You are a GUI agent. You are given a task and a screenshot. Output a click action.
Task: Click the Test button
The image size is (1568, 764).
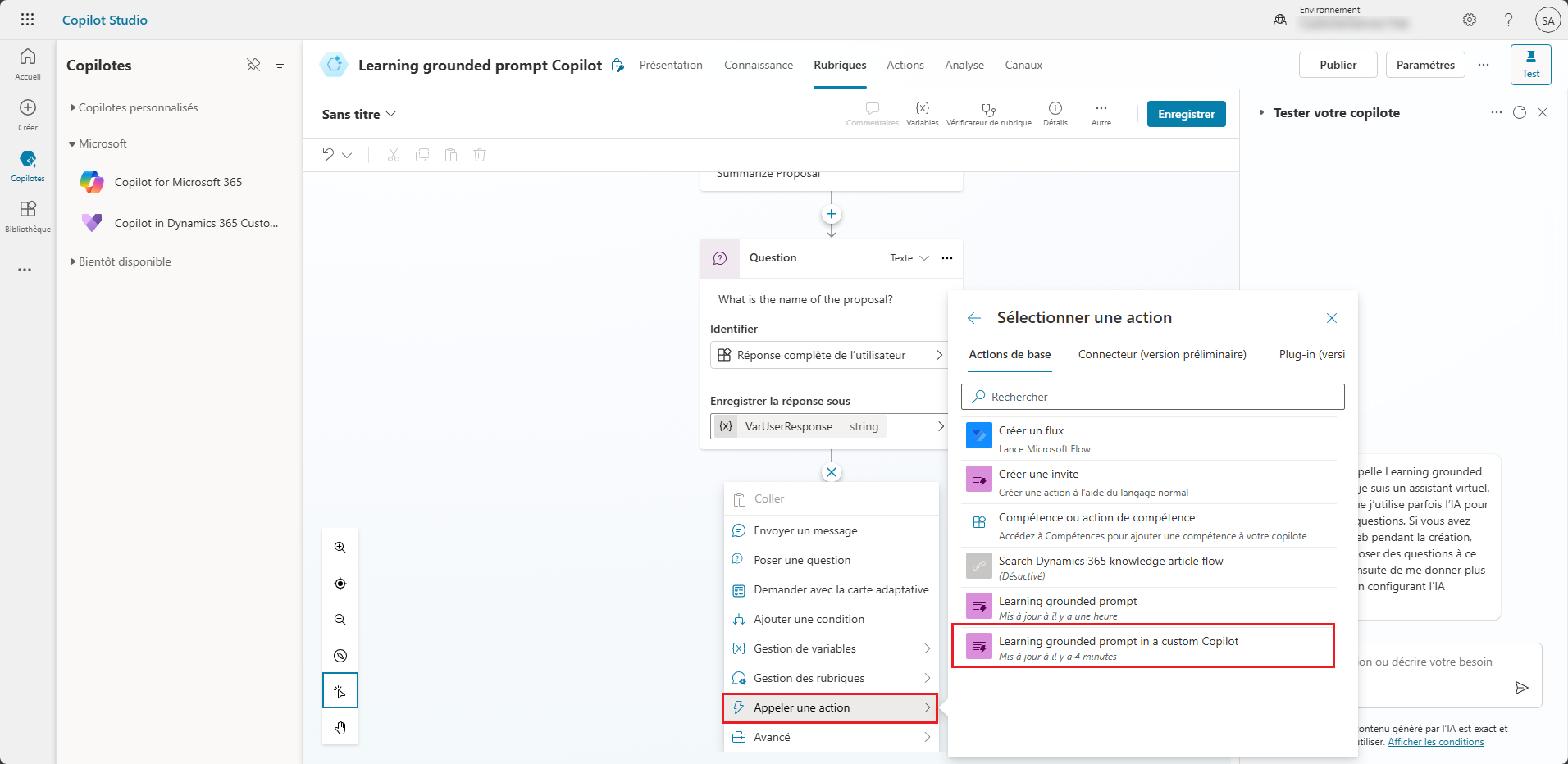1531,65
